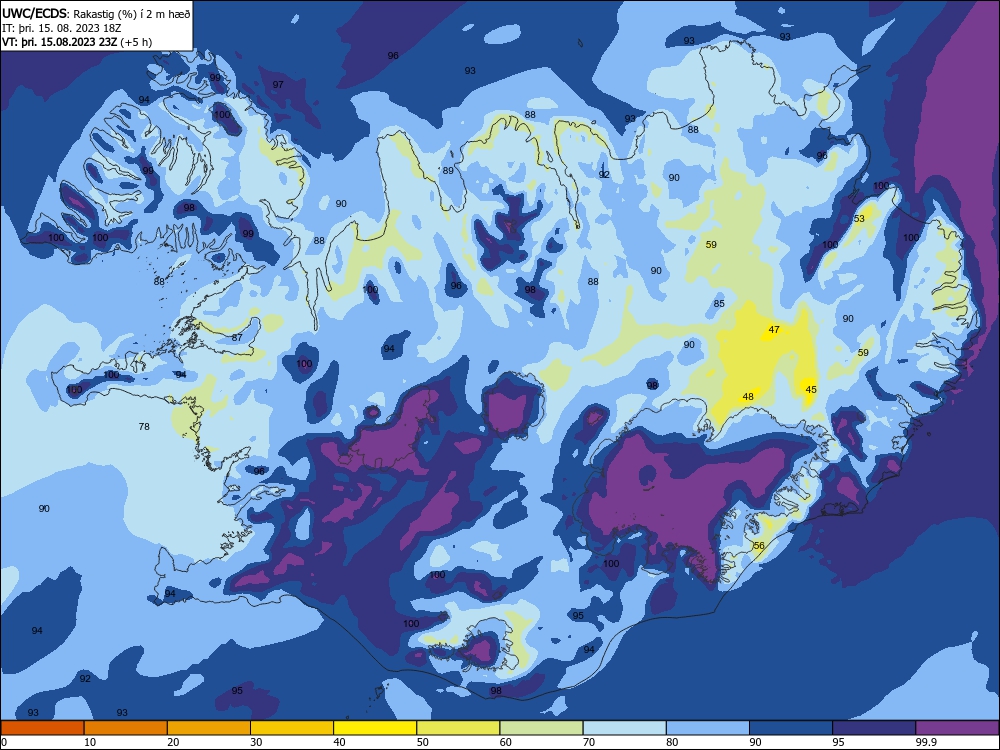Click the humidity value '78' on the map
1000x750 pixels.
point(144,427)
